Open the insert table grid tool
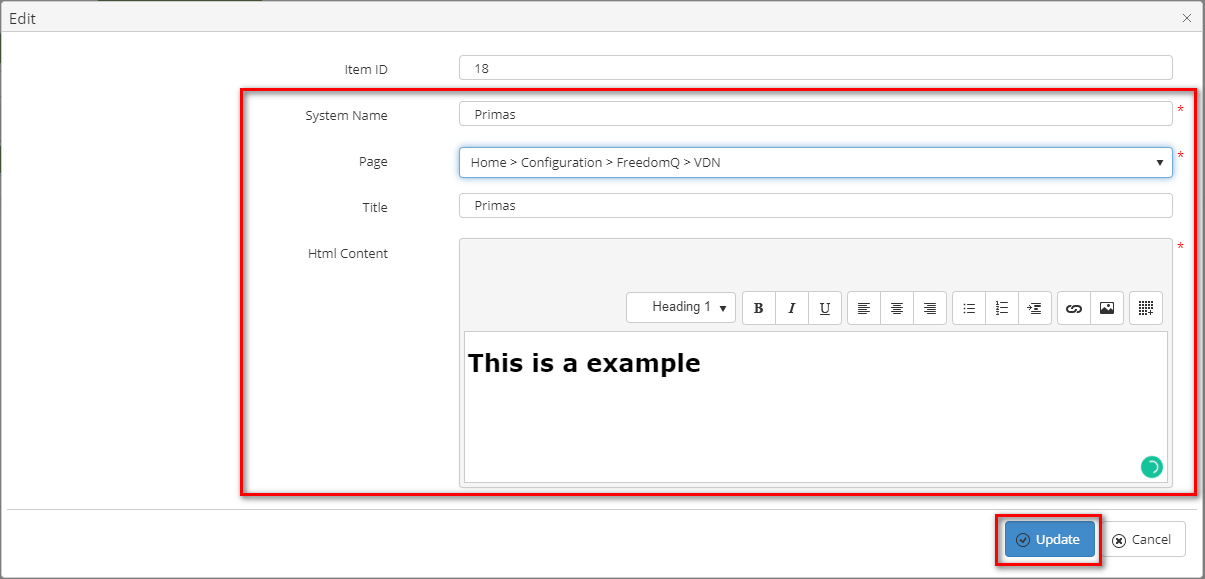 (x=1146, y=308)
